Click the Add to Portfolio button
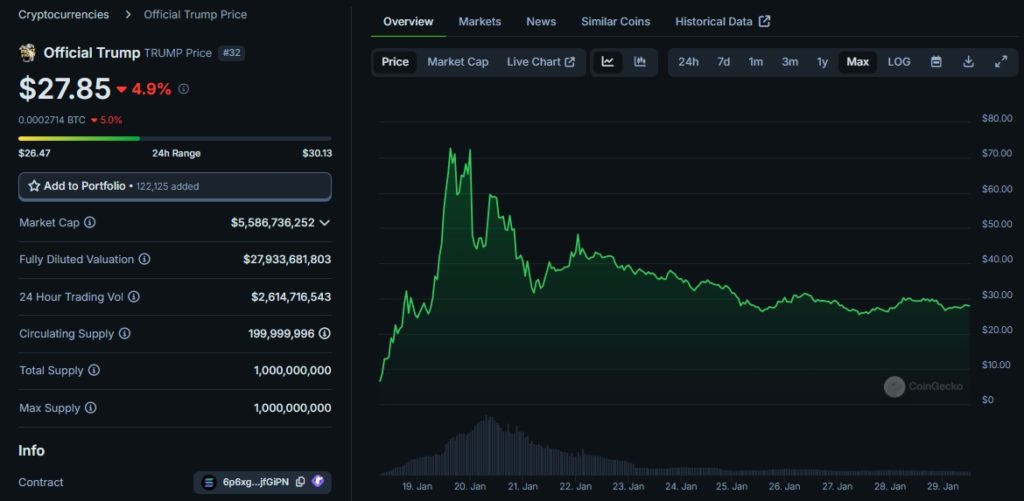The height and width of the screenshot is (501, 1024). pyautogui.click(x=175, y=186)
